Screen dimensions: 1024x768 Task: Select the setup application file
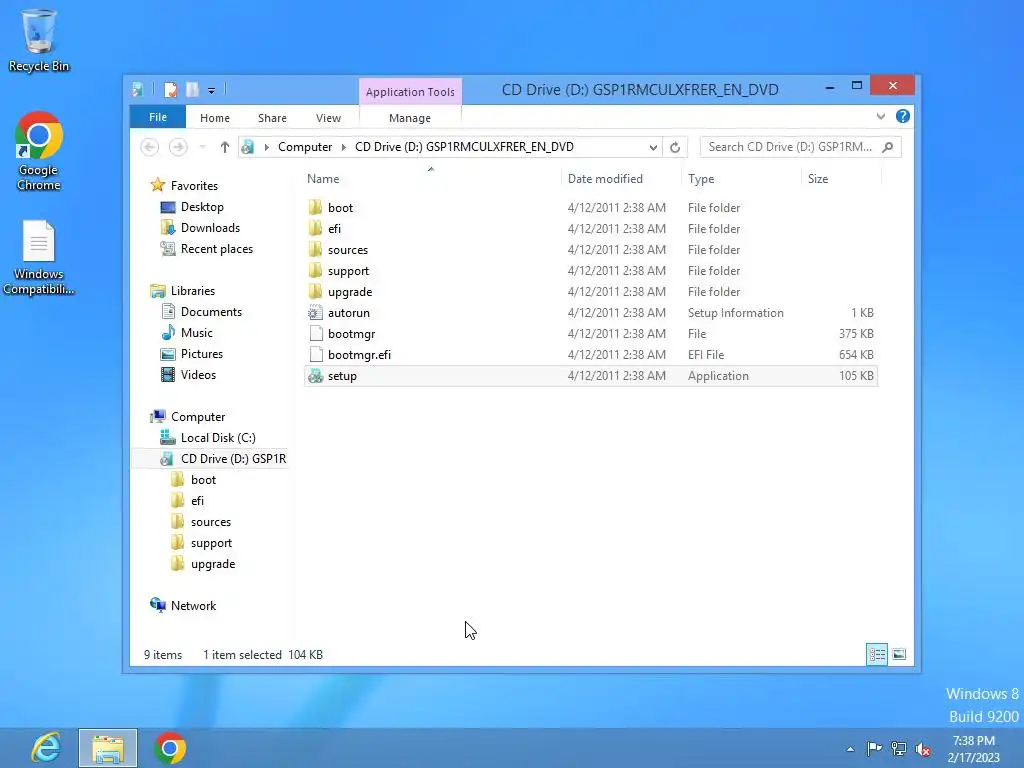(591, 376)
